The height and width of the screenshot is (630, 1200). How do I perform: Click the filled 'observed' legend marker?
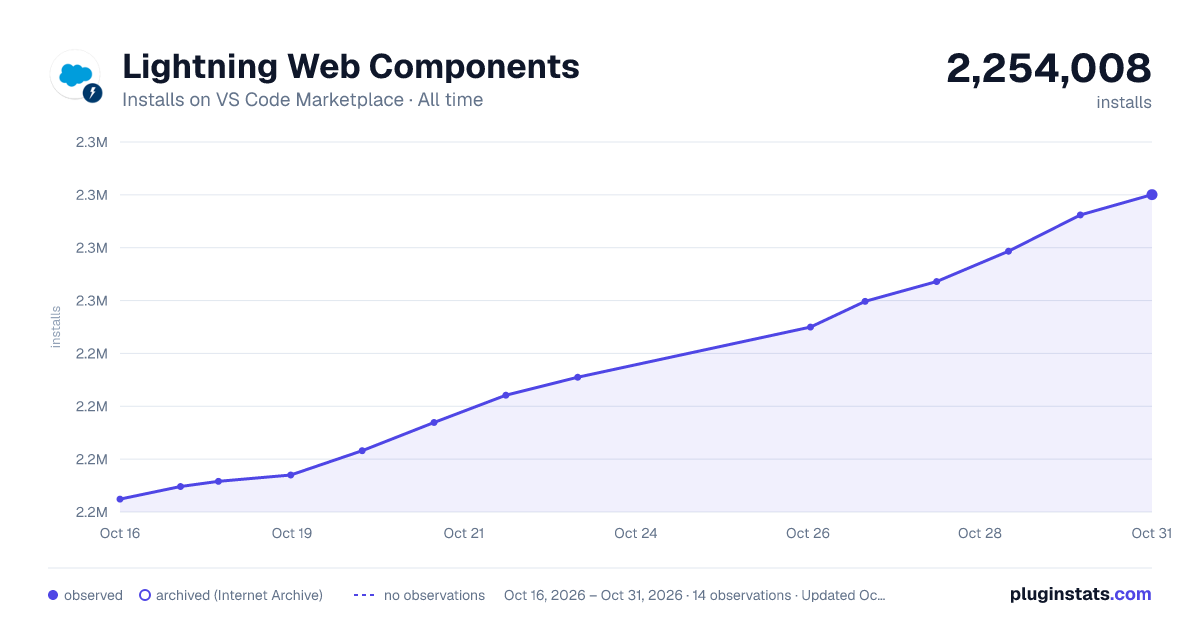53,595
